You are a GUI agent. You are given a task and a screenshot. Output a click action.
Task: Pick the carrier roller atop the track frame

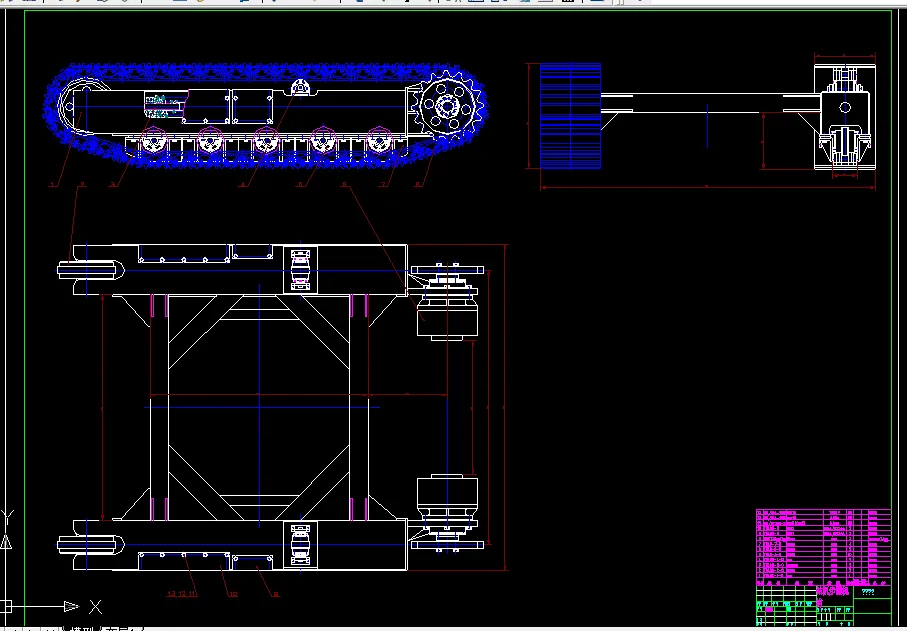click(x=300, y=87)
